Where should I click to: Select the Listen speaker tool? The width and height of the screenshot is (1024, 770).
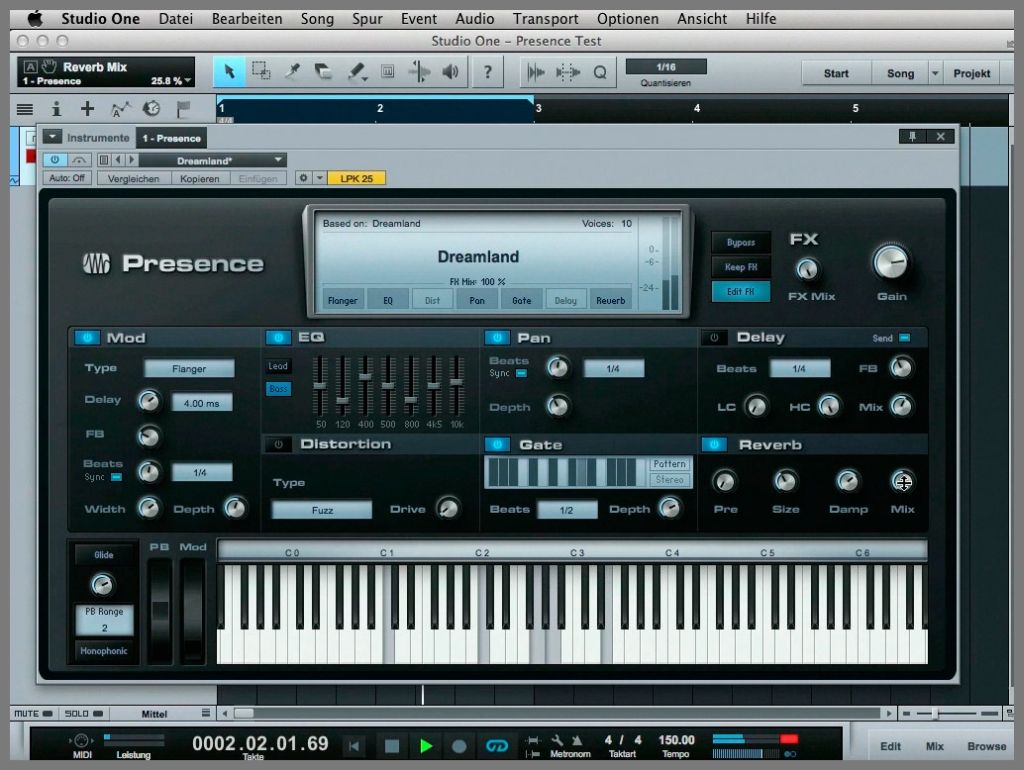(x=450, y=71)
